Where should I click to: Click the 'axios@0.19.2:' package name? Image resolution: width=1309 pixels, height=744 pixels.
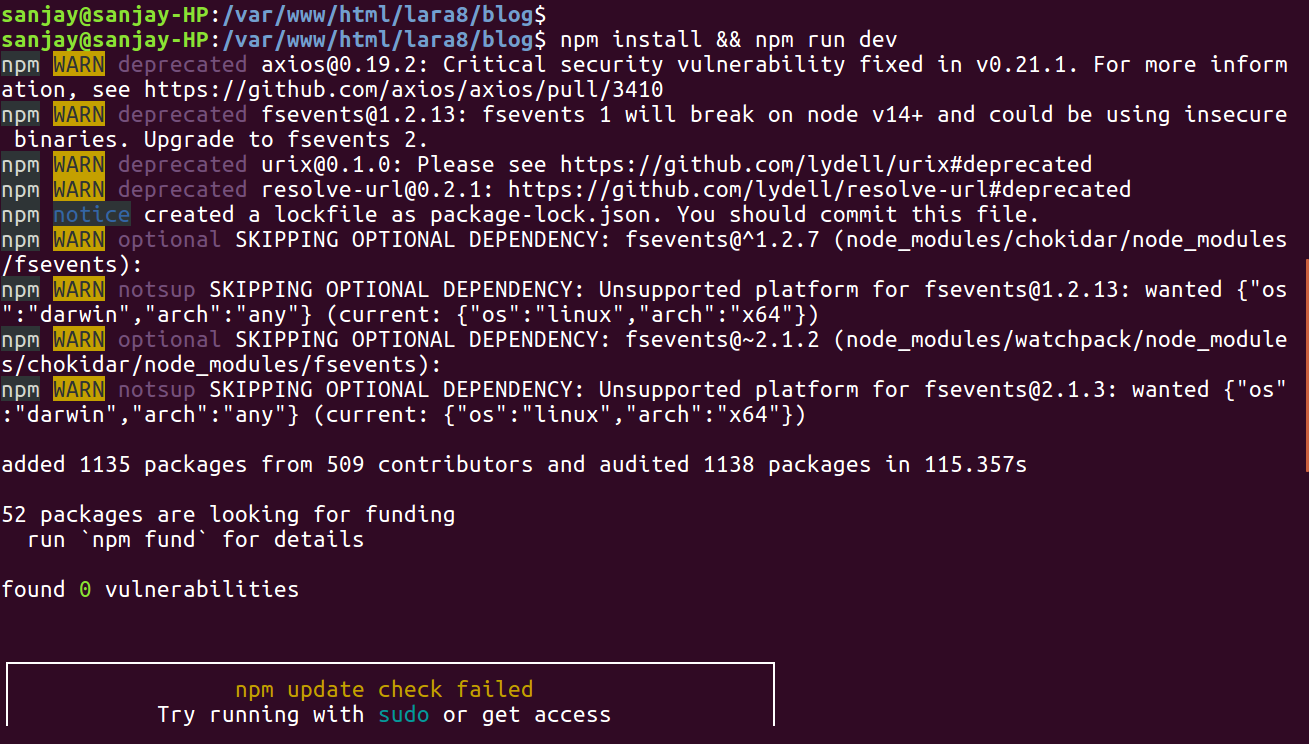pos(346,65)
